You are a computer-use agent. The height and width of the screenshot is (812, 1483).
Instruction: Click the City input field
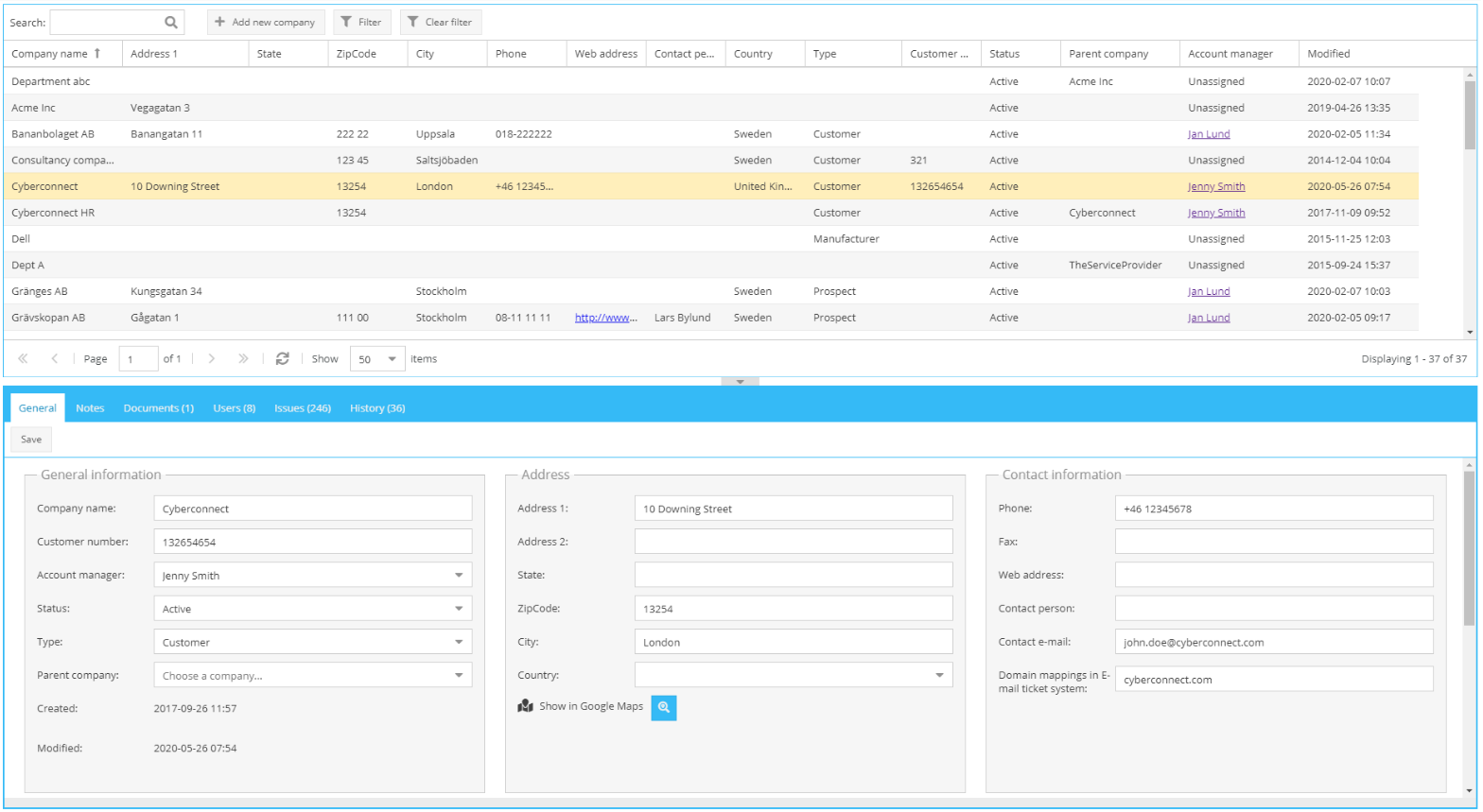pos(794,642)
